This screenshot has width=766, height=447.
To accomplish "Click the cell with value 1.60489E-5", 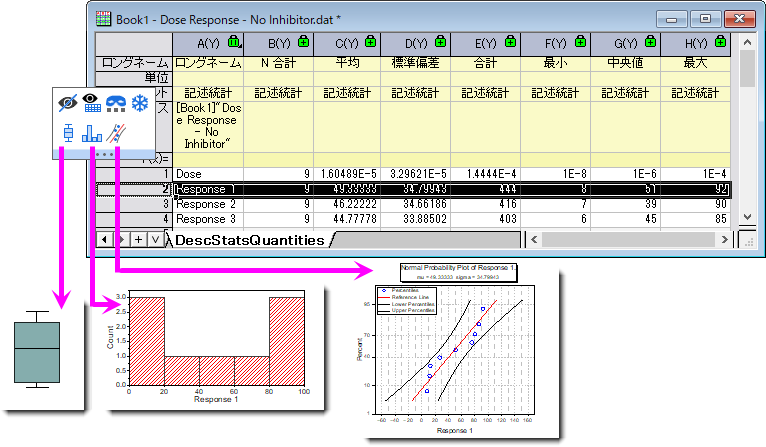I will (x=347, y=174).
